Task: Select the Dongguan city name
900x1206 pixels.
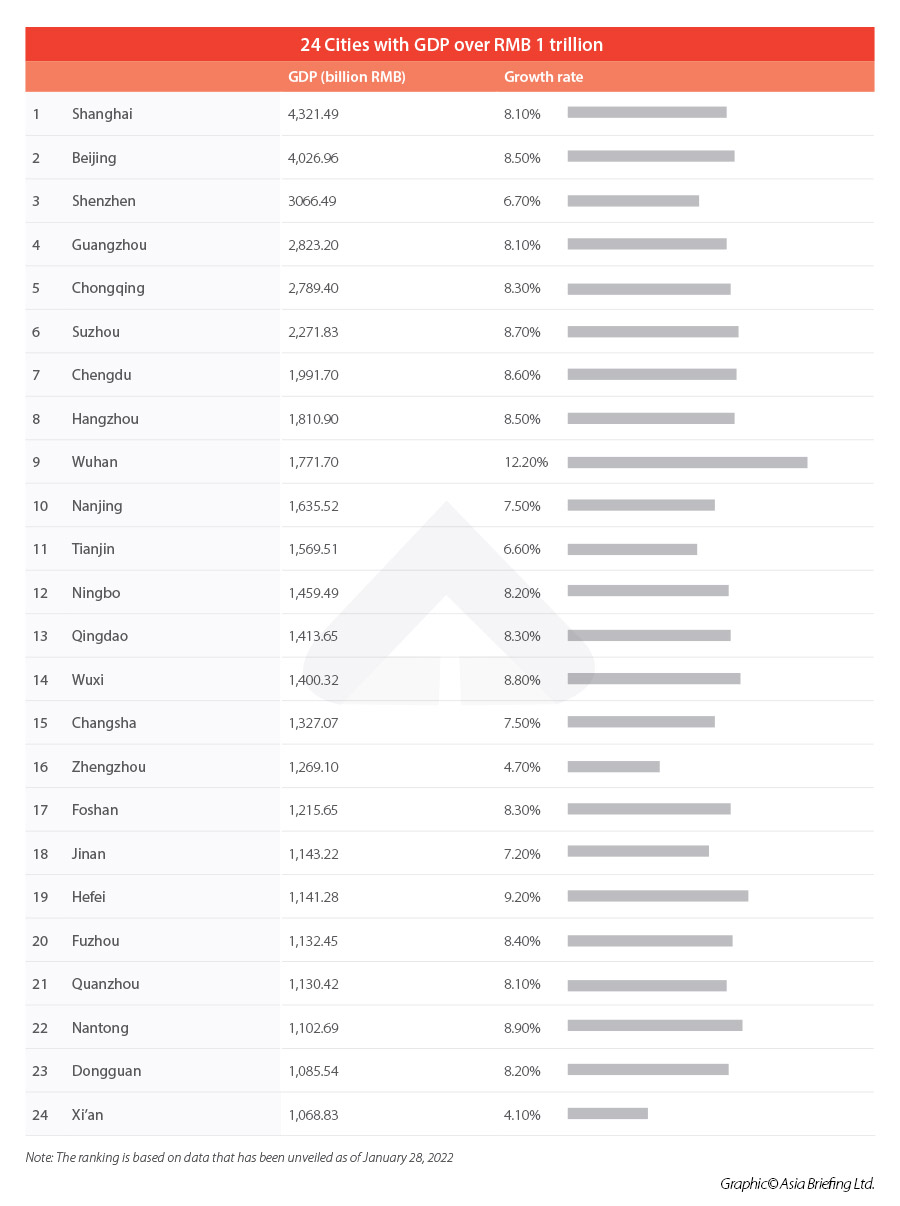Action: (x=106, y=1071)
